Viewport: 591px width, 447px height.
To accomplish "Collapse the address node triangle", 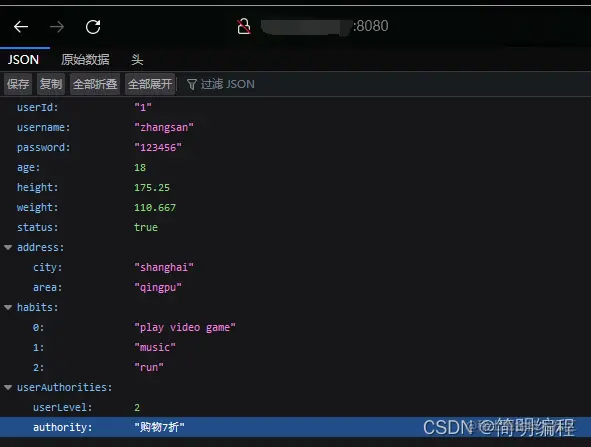I will [x=8, y=247].
